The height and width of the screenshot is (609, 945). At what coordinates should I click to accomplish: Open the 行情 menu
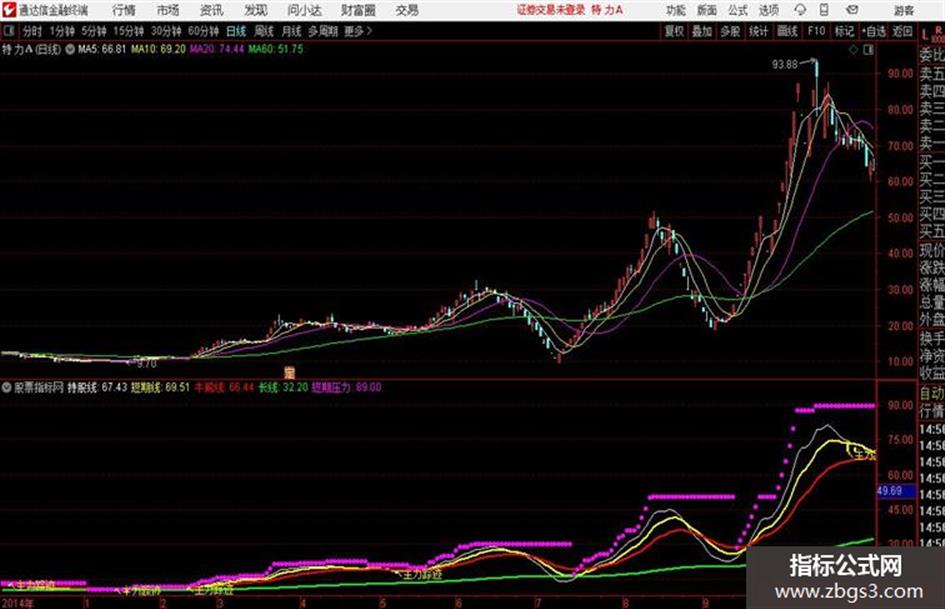[124, 10]
